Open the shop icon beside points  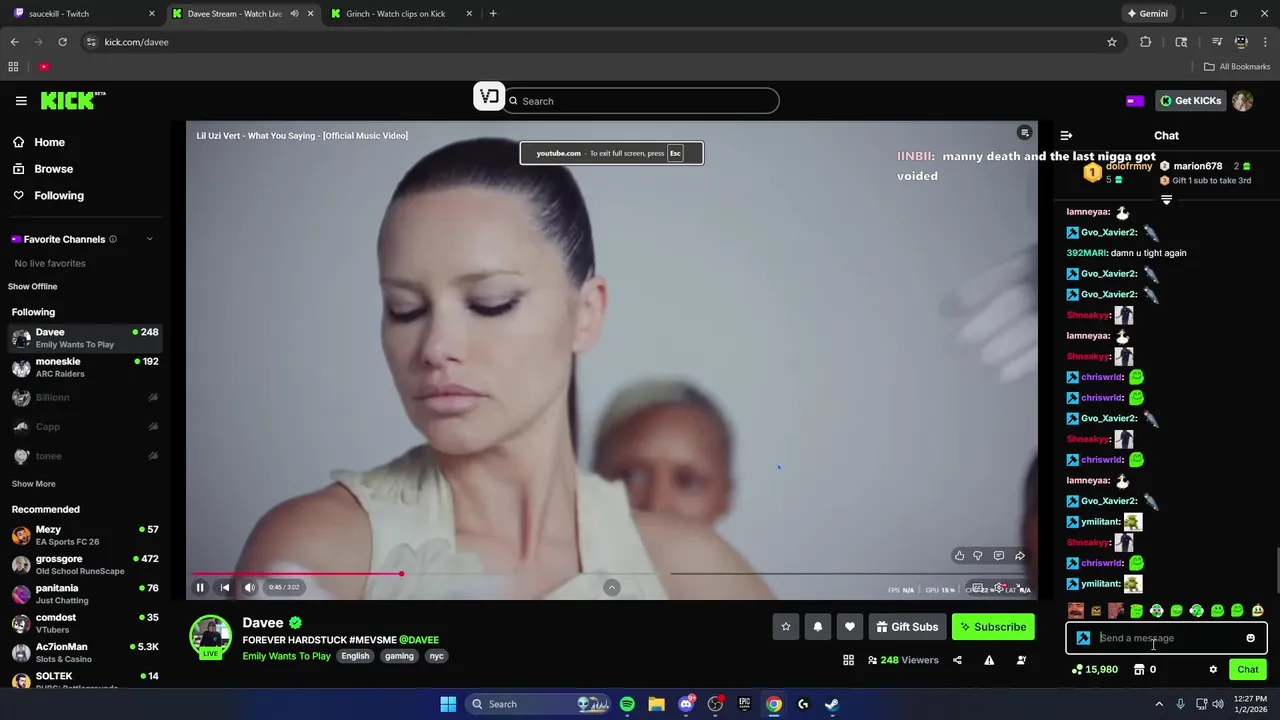click(x=1139, y=670)
